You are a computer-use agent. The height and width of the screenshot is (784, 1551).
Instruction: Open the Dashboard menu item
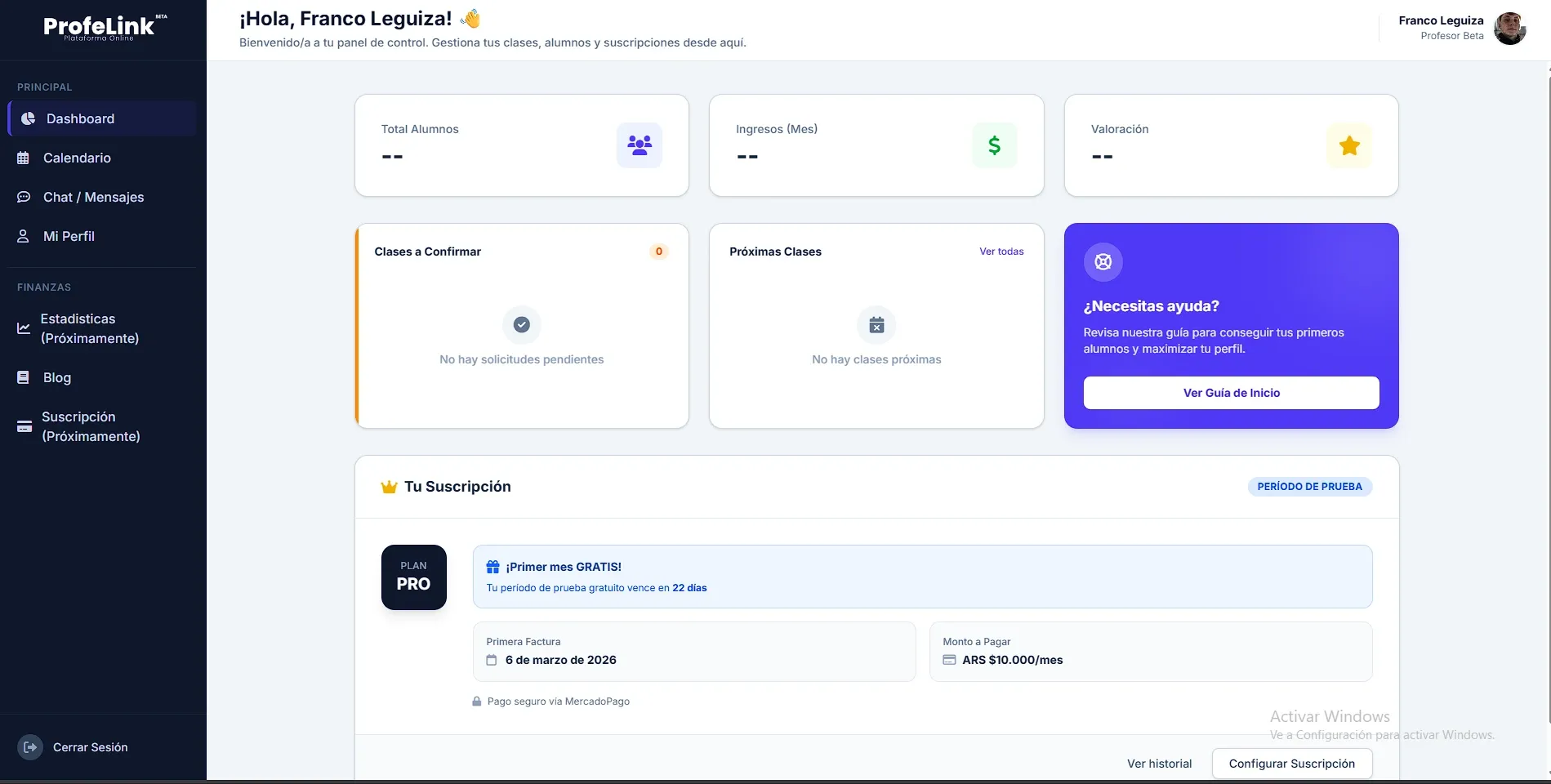[x=102, y=118]
